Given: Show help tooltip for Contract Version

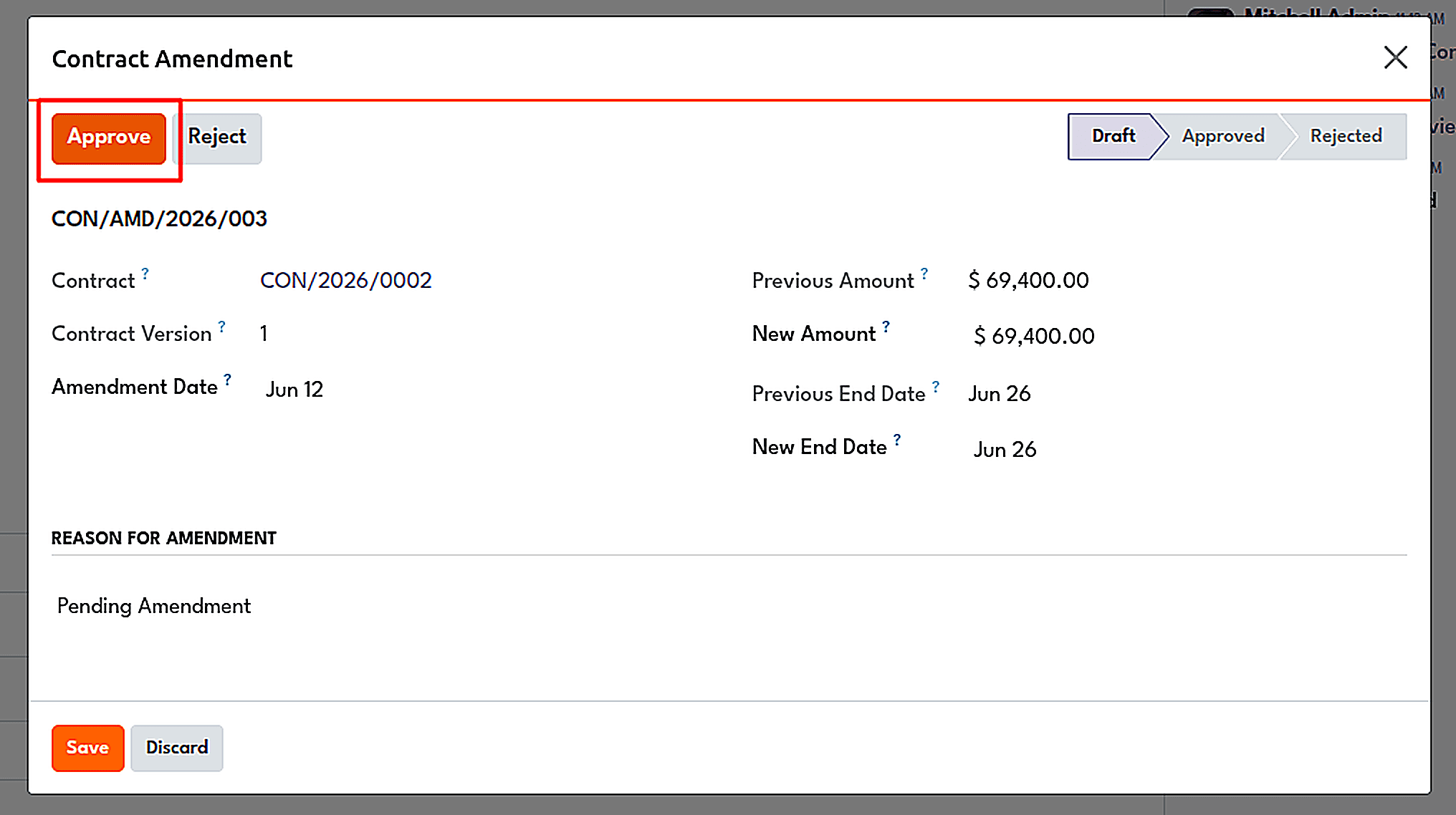Looking at the screenshot, I should click(222, 327).
